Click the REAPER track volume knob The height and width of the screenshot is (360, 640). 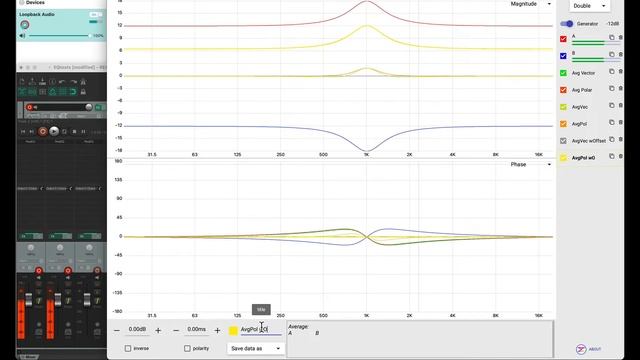tap(89, 107)
